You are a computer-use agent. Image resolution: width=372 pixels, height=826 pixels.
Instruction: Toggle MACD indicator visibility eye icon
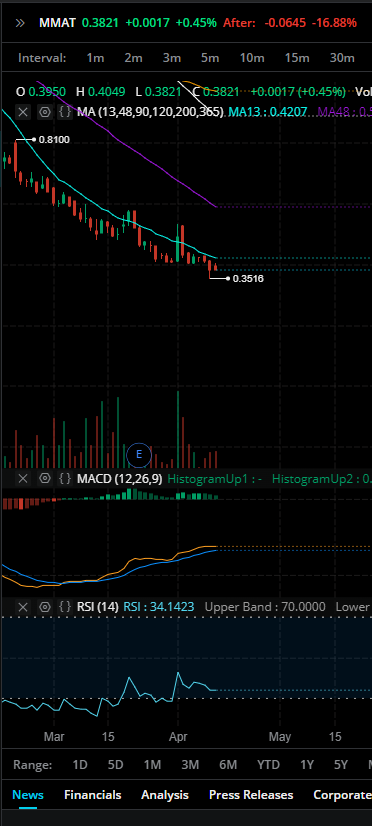click(x=45, y=478)
